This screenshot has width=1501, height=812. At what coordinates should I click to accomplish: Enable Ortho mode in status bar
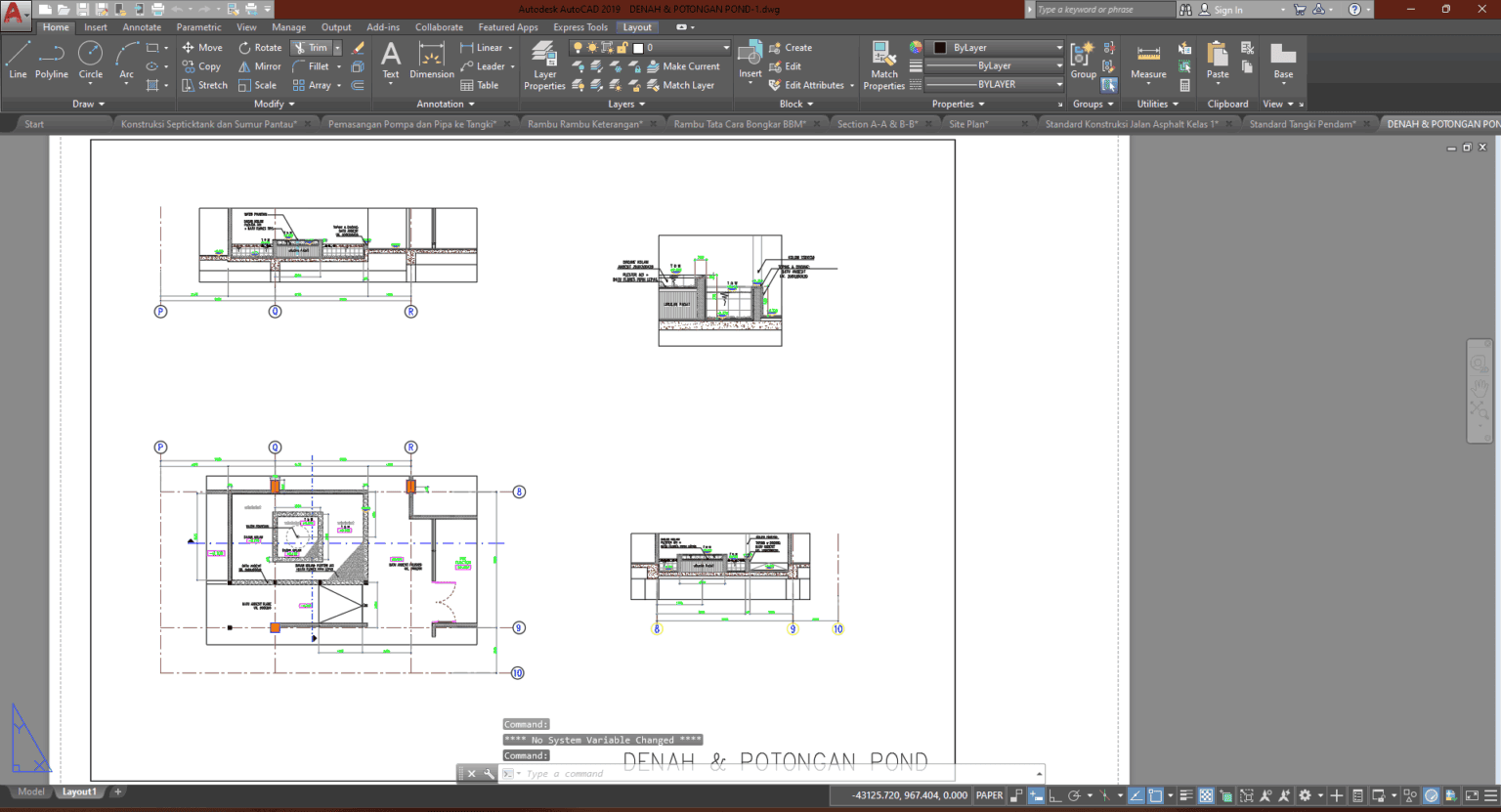(x=1054, y=794)
